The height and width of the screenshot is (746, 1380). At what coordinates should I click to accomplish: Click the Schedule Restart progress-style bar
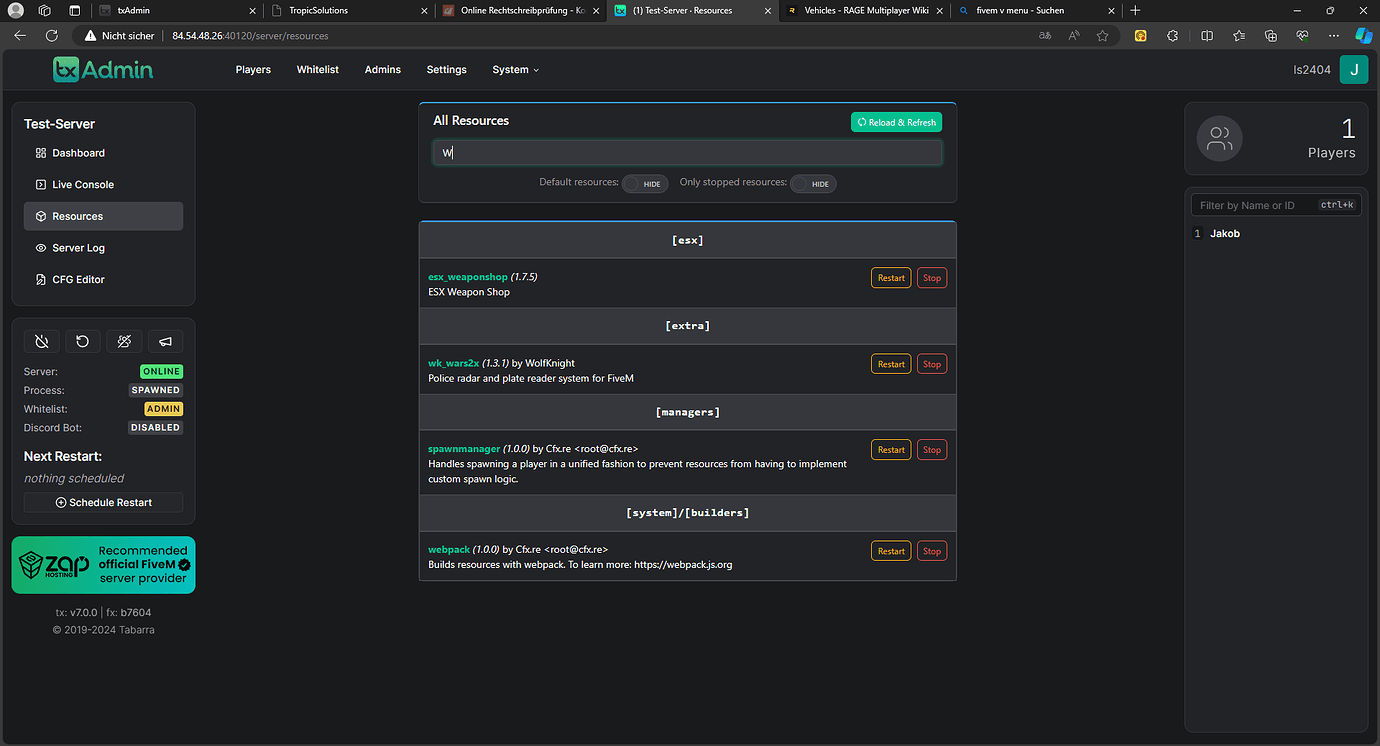point(103,502)
